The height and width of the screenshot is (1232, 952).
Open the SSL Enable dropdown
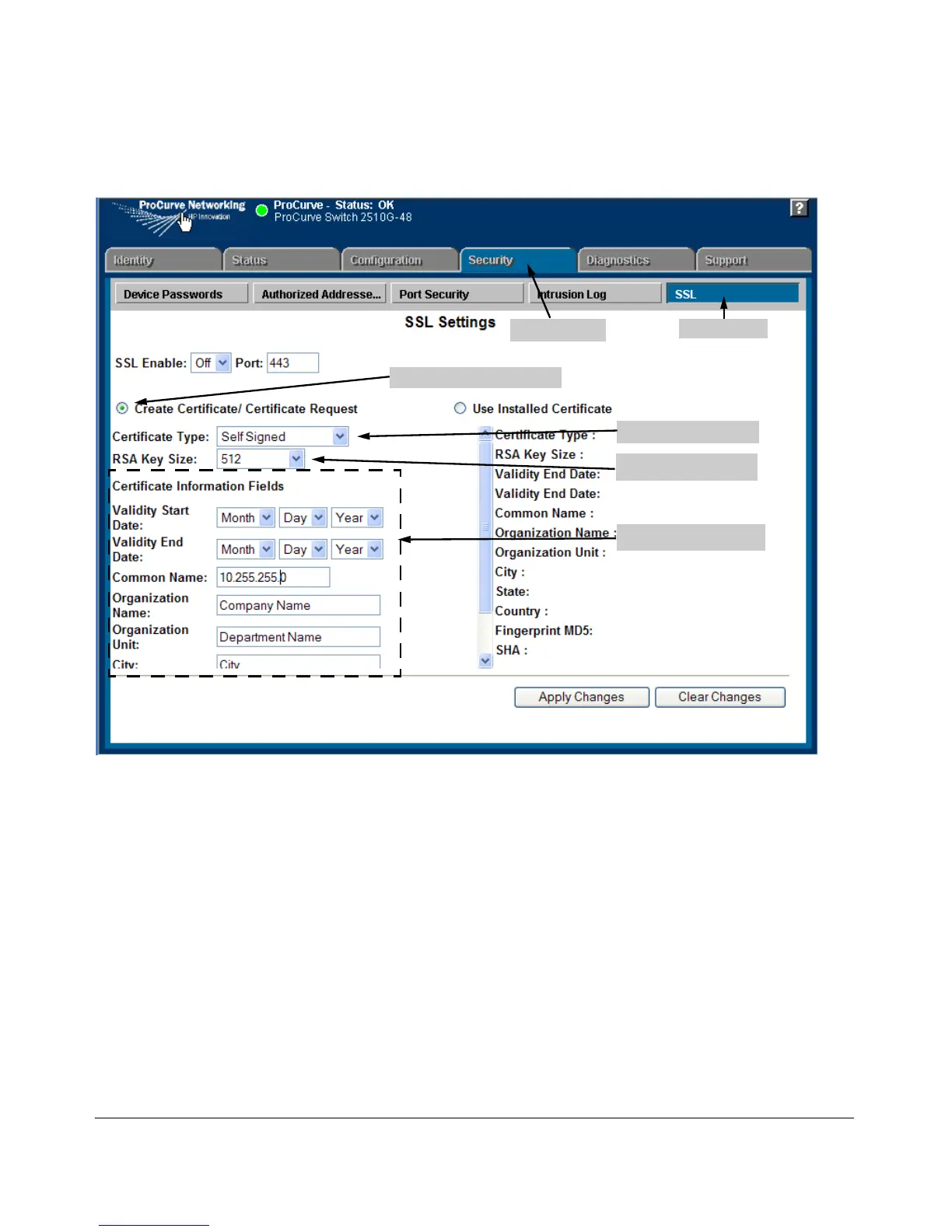(211, 363)
